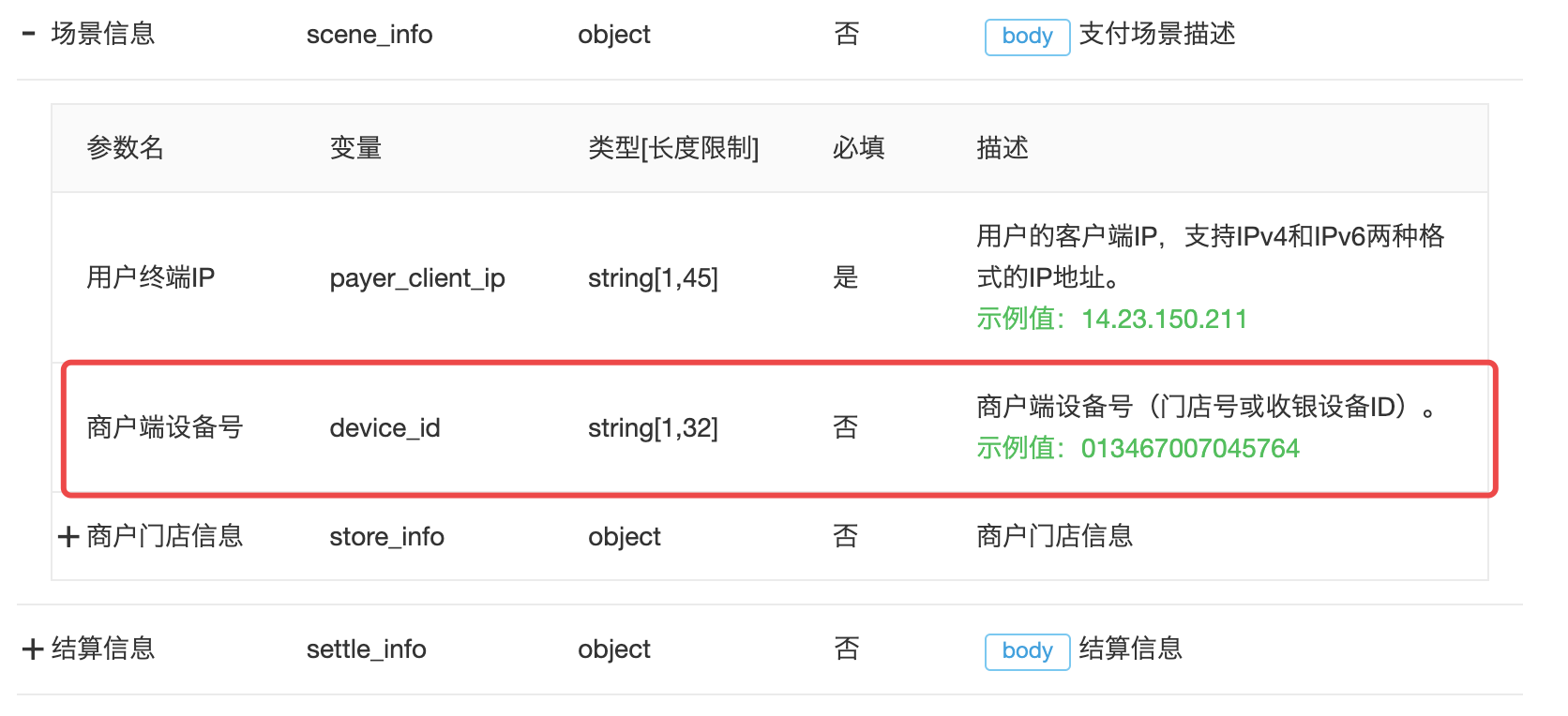
Task: Click the body tag beside 支付场景描述
Action: (x=1027, y=37)
